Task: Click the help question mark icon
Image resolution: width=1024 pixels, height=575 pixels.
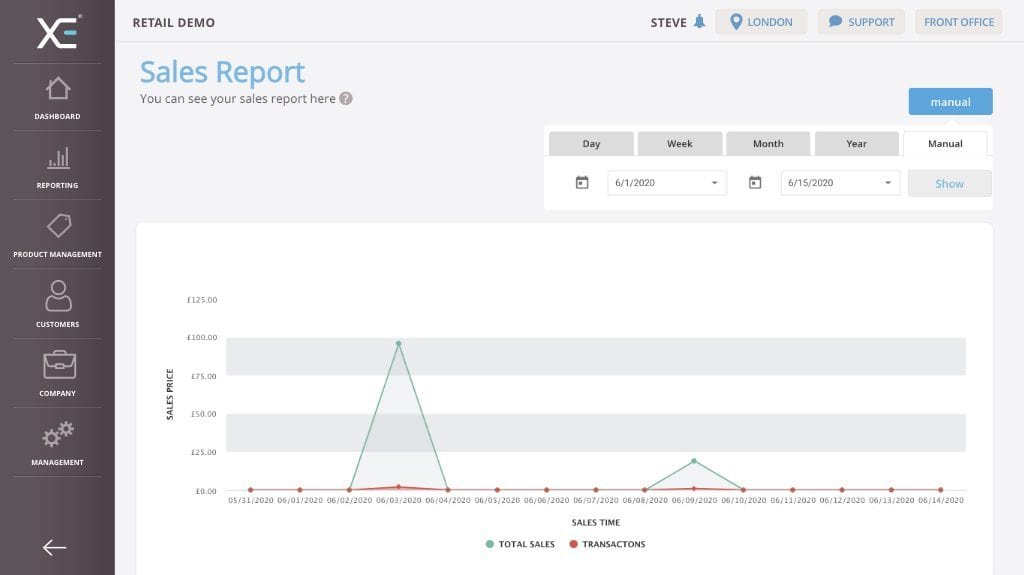Action: pos(346,99)
